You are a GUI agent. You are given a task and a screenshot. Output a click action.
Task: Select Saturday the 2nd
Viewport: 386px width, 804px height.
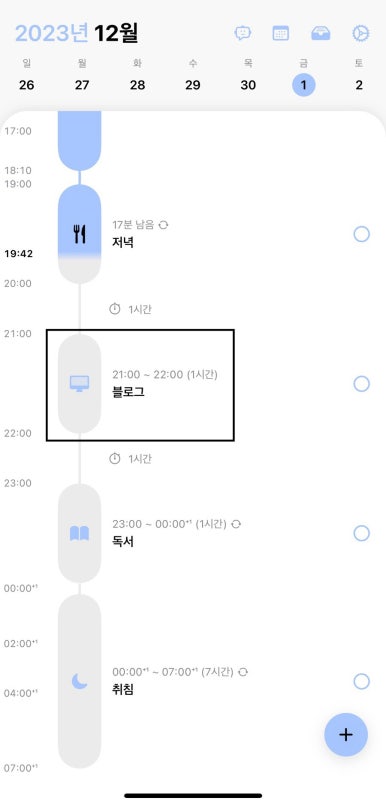pyautogui.click(x=359, y=85)
